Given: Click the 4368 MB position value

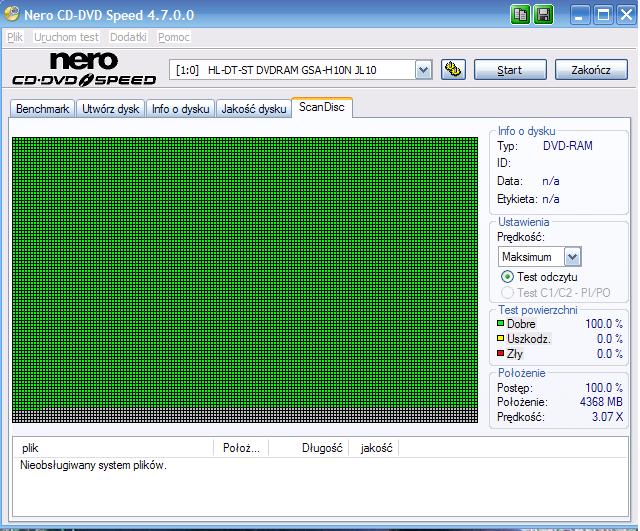Looking at the screenshot, I should pos(601,402).
